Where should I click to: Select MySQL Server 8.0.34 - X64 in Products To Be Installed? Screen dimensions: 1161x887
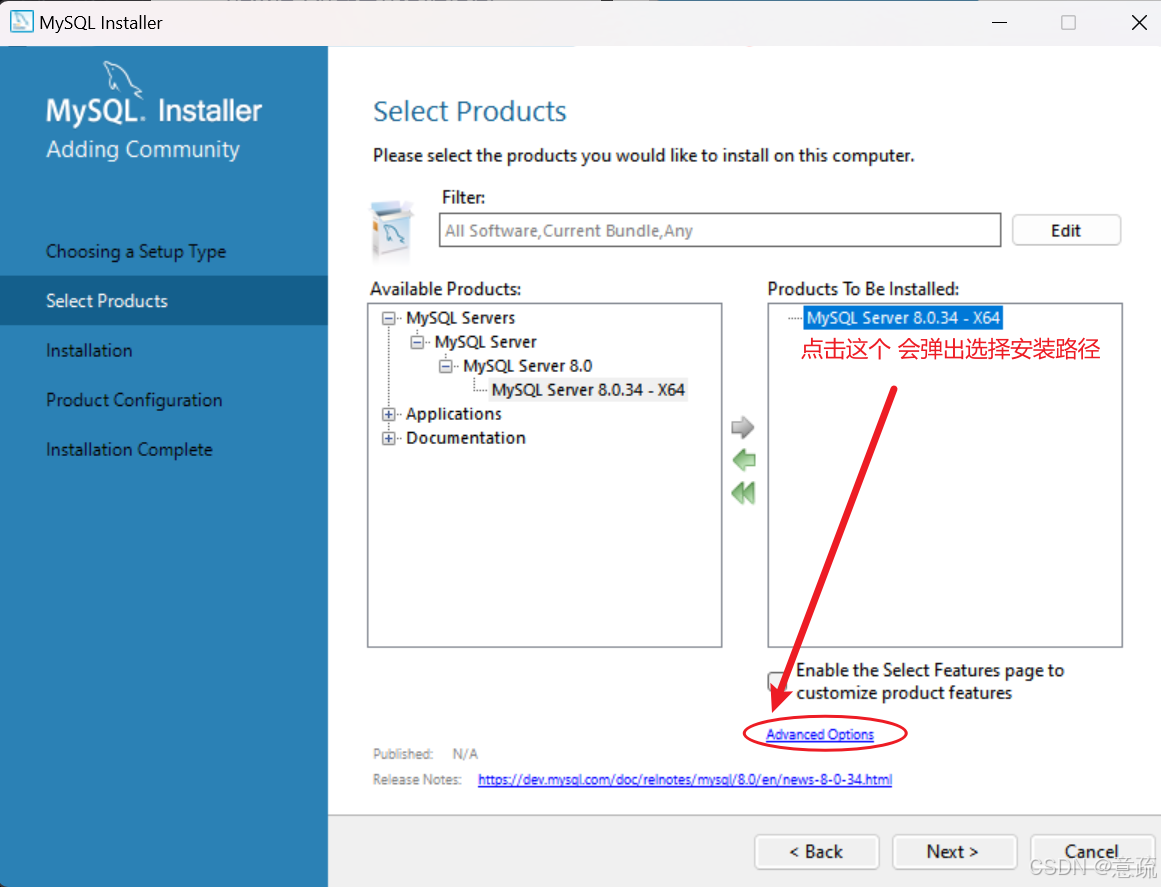tap(903, 318)
